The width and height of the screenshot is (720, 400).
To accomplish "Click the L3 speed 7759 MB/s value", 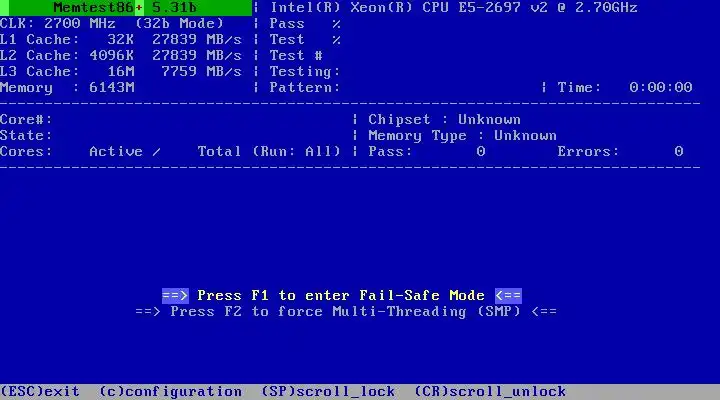I will pos(201,72).
